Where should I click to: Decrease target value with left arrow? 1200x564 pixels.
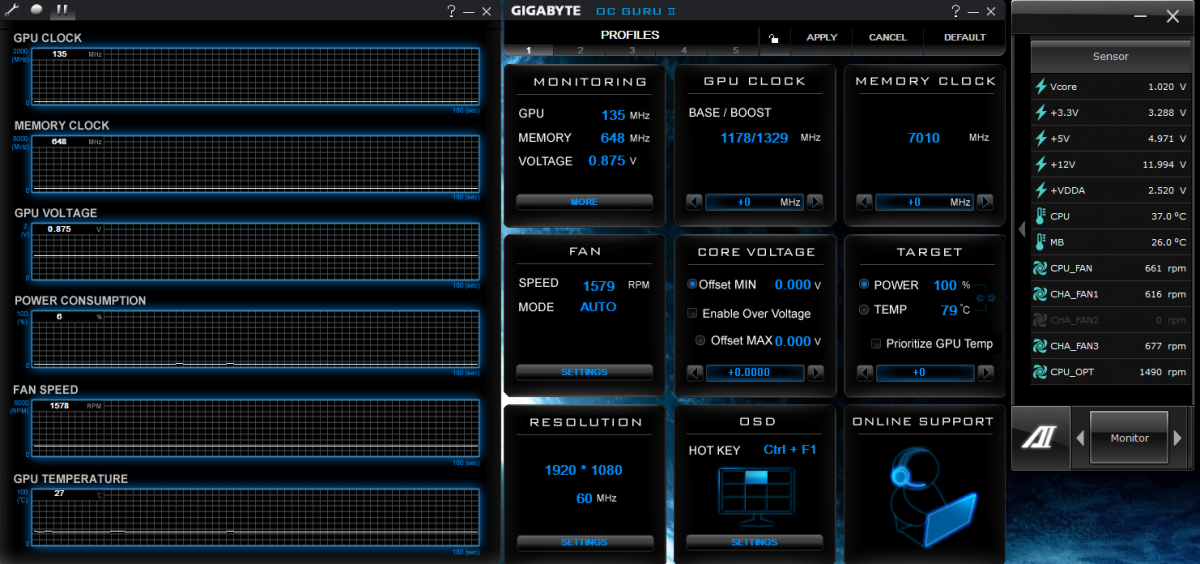pos(865,373)
